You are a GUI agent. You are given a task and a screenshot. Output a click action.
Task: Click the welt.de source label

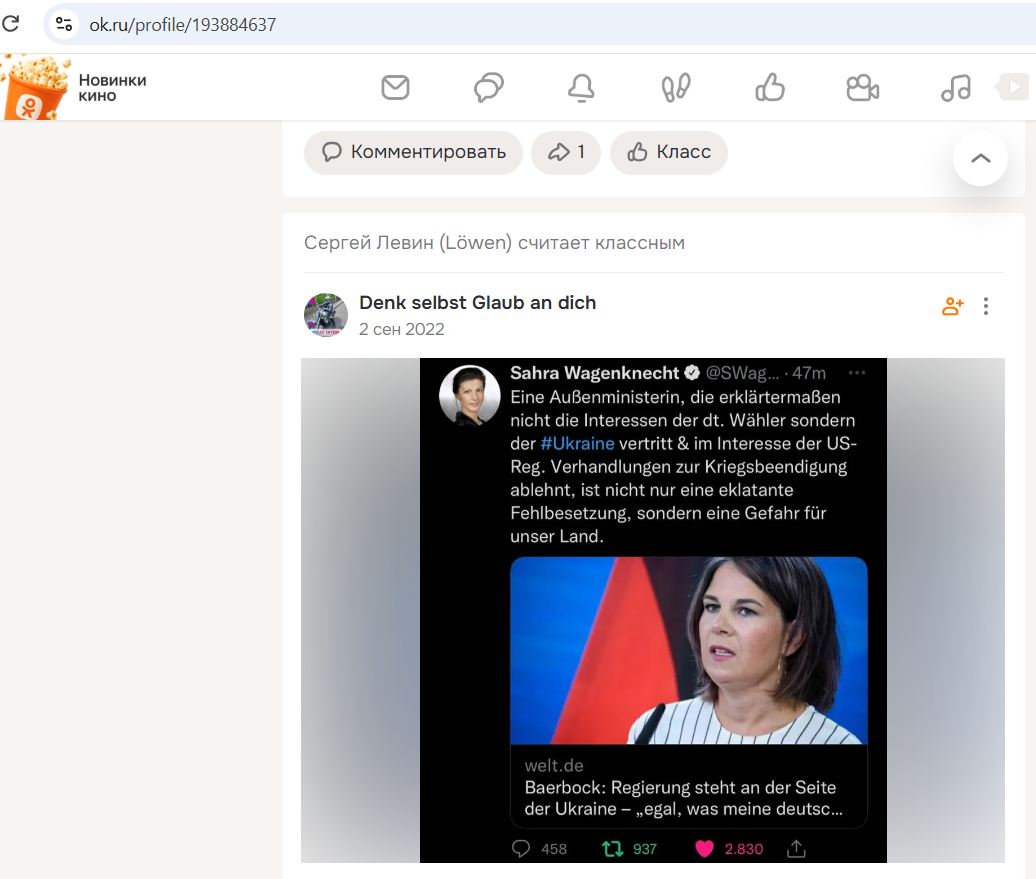pos(554,765)
